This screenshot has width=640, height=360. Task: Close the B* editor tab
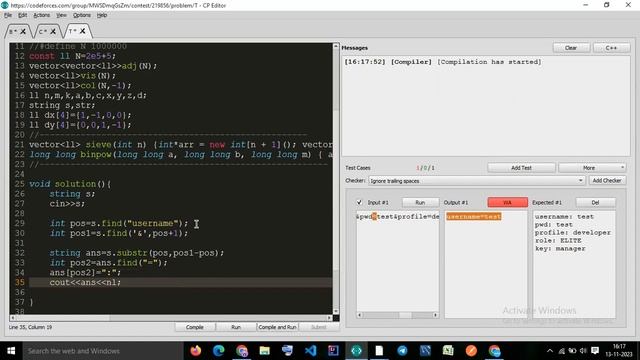tap(23, 31)
